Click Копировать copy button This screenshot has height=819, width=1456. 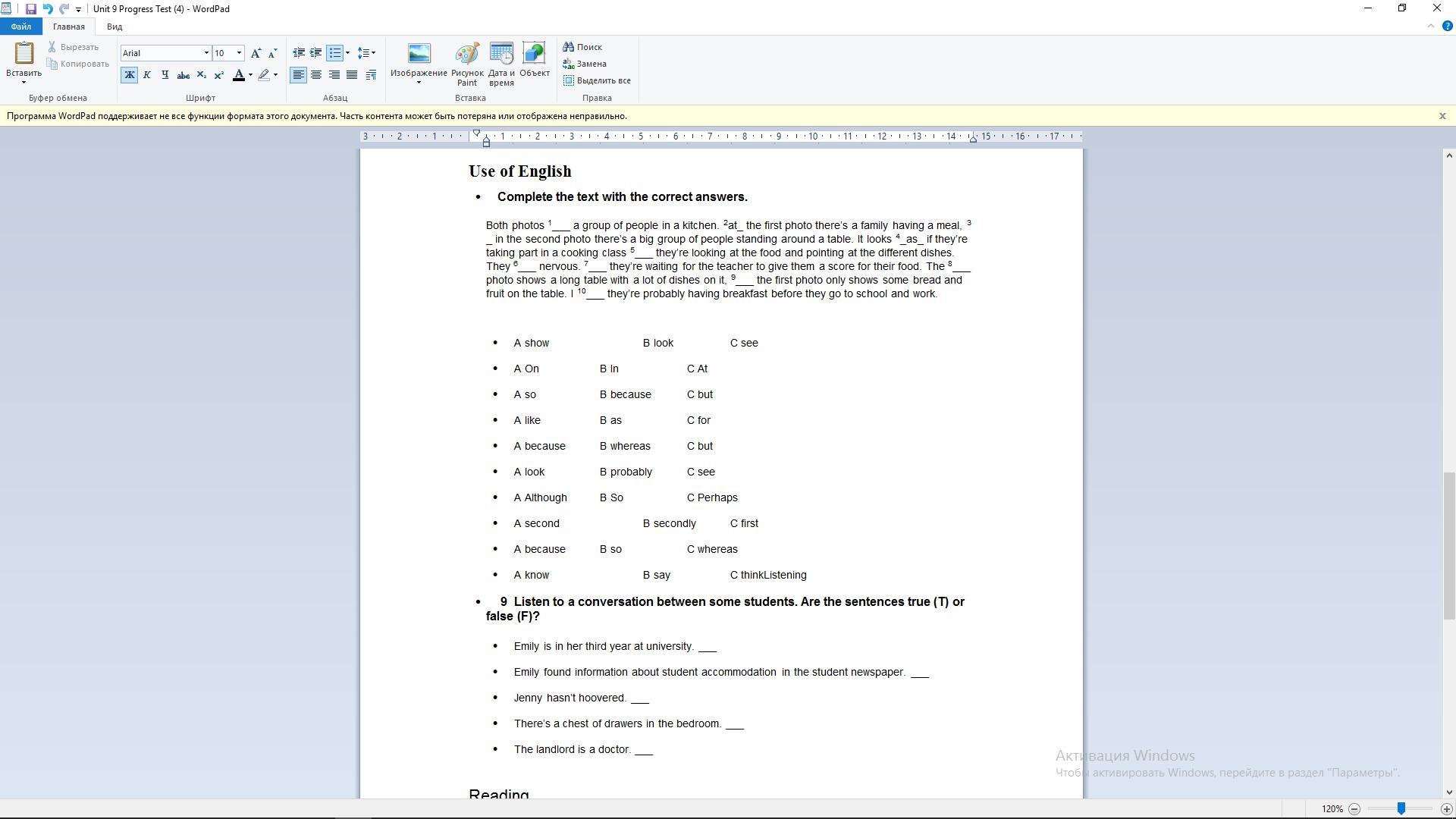click(x=79, y=64)
